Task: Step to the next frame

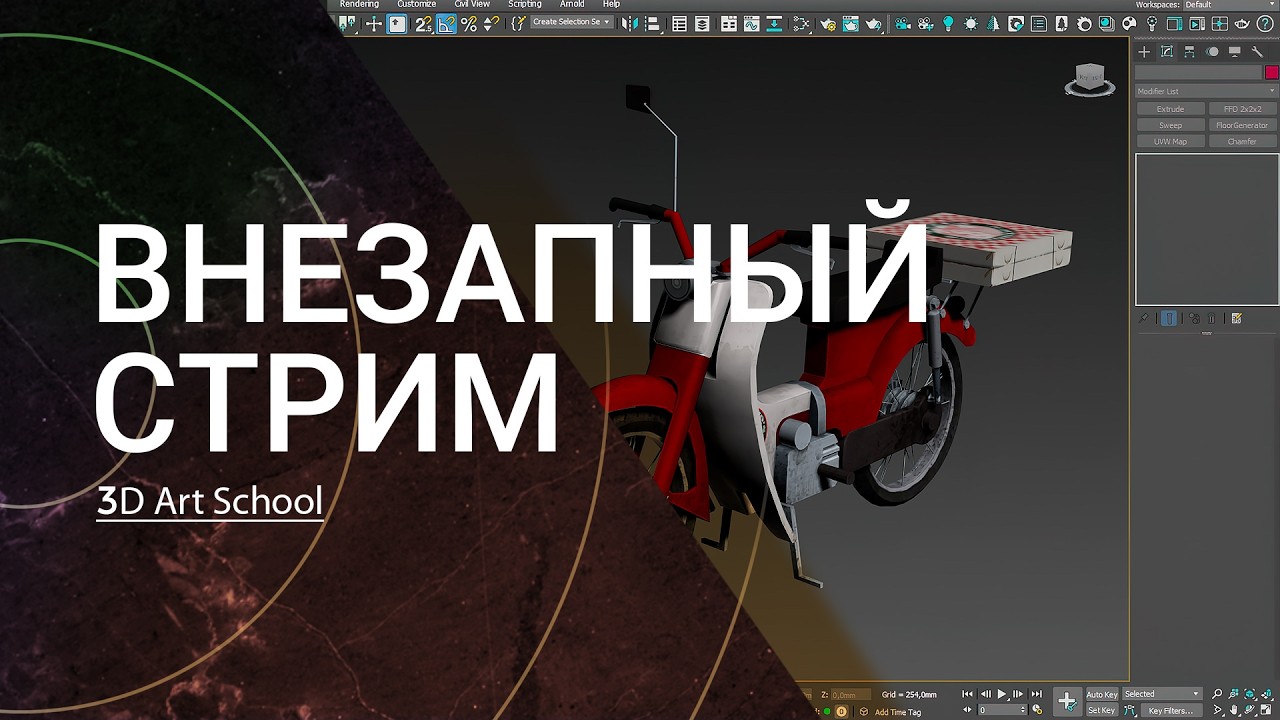Action: (1019, 694)
